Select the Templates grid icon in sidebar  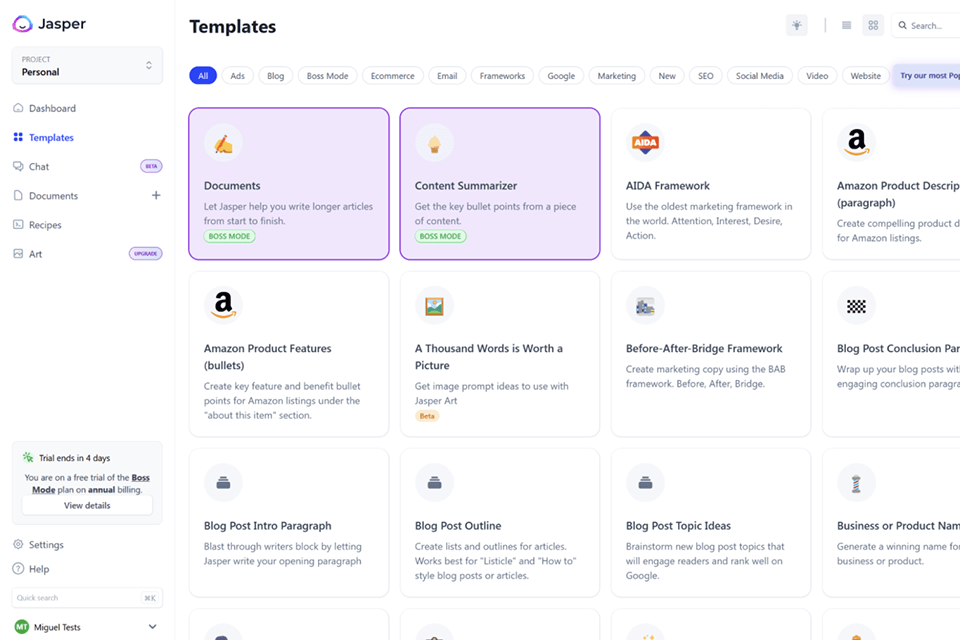tap(18, 137)
